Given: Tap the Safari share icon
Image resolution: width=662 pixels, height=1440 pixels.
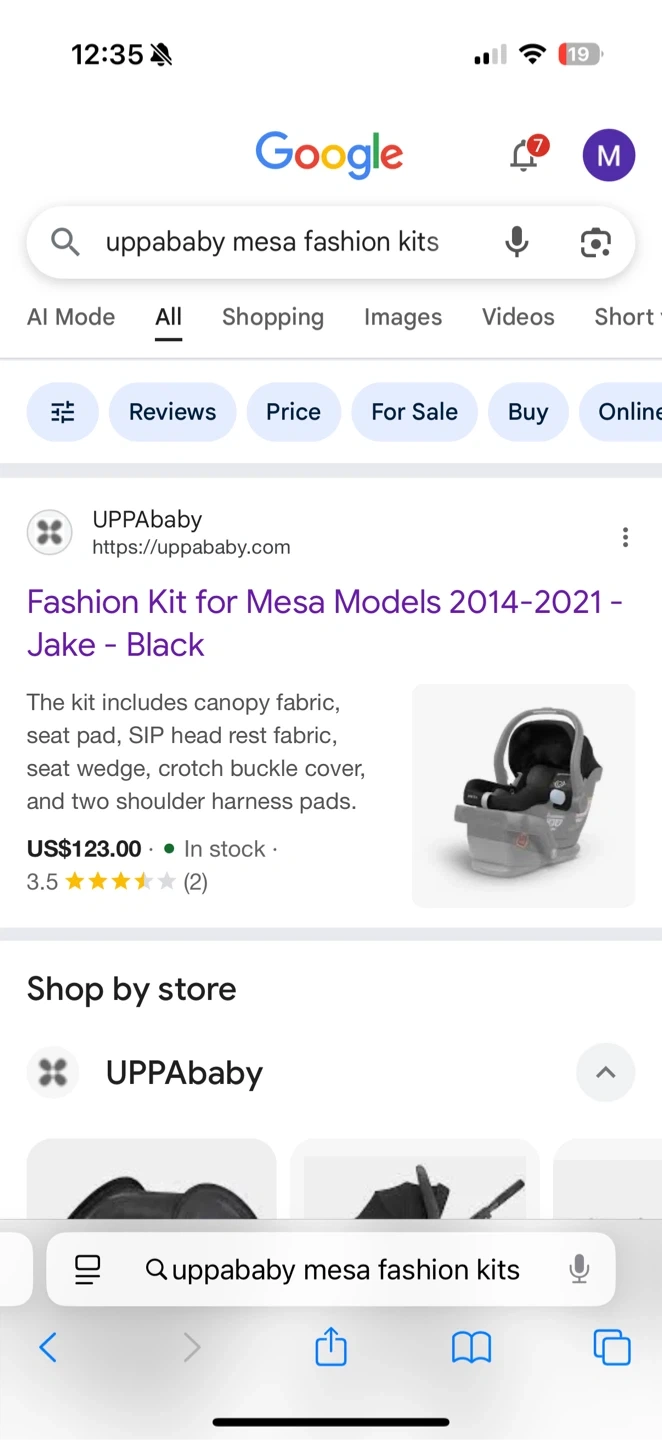Looking at the screenshot, I should pyautogui.click(x=331, y=1347).
